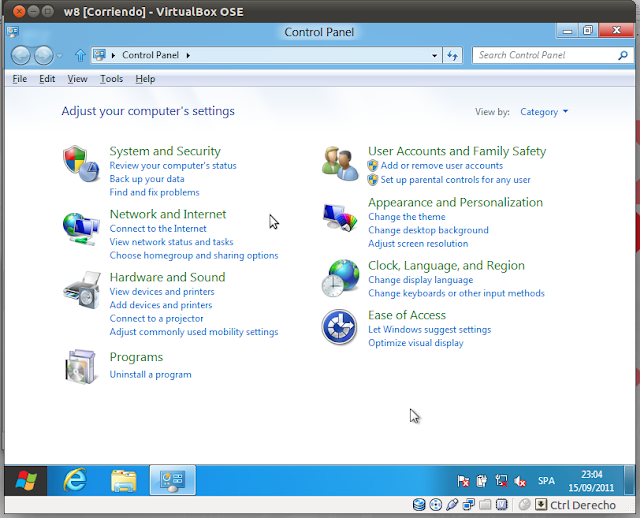Click Adjust screen resolution link

pos(418,244)
